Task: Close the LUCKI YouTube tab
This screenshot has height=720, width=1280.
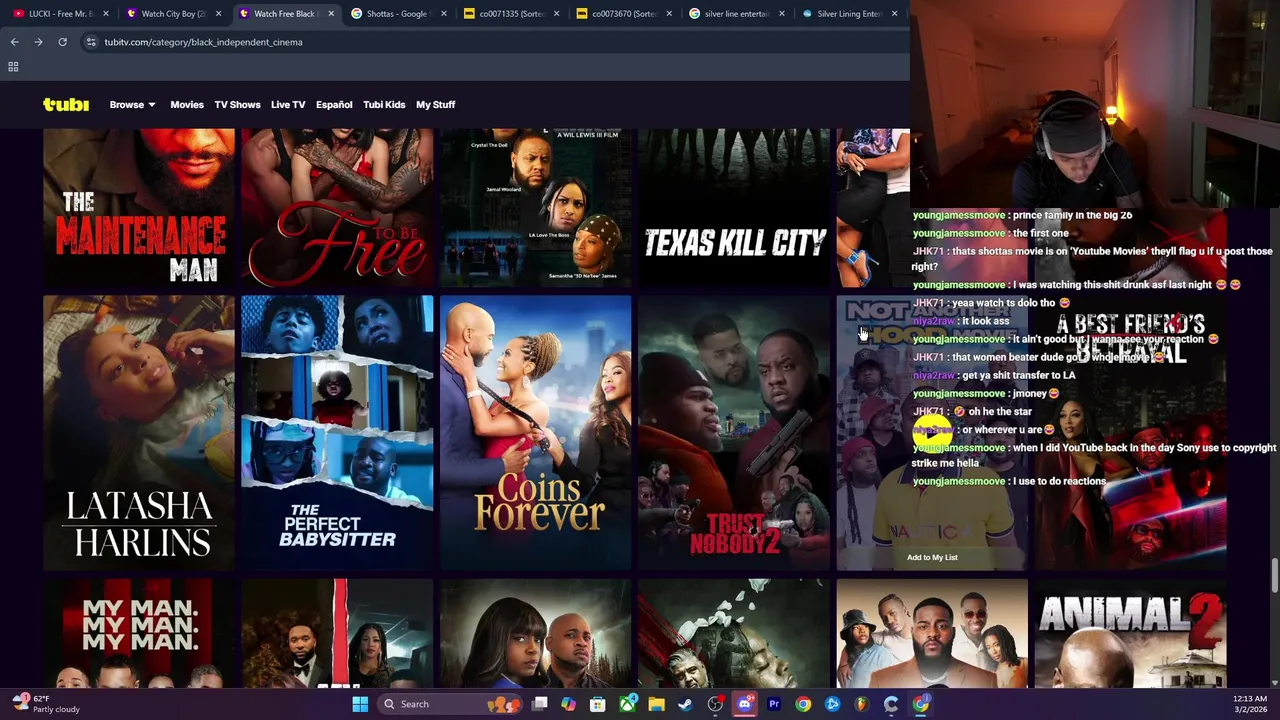Action: click(x=106, y=14)
